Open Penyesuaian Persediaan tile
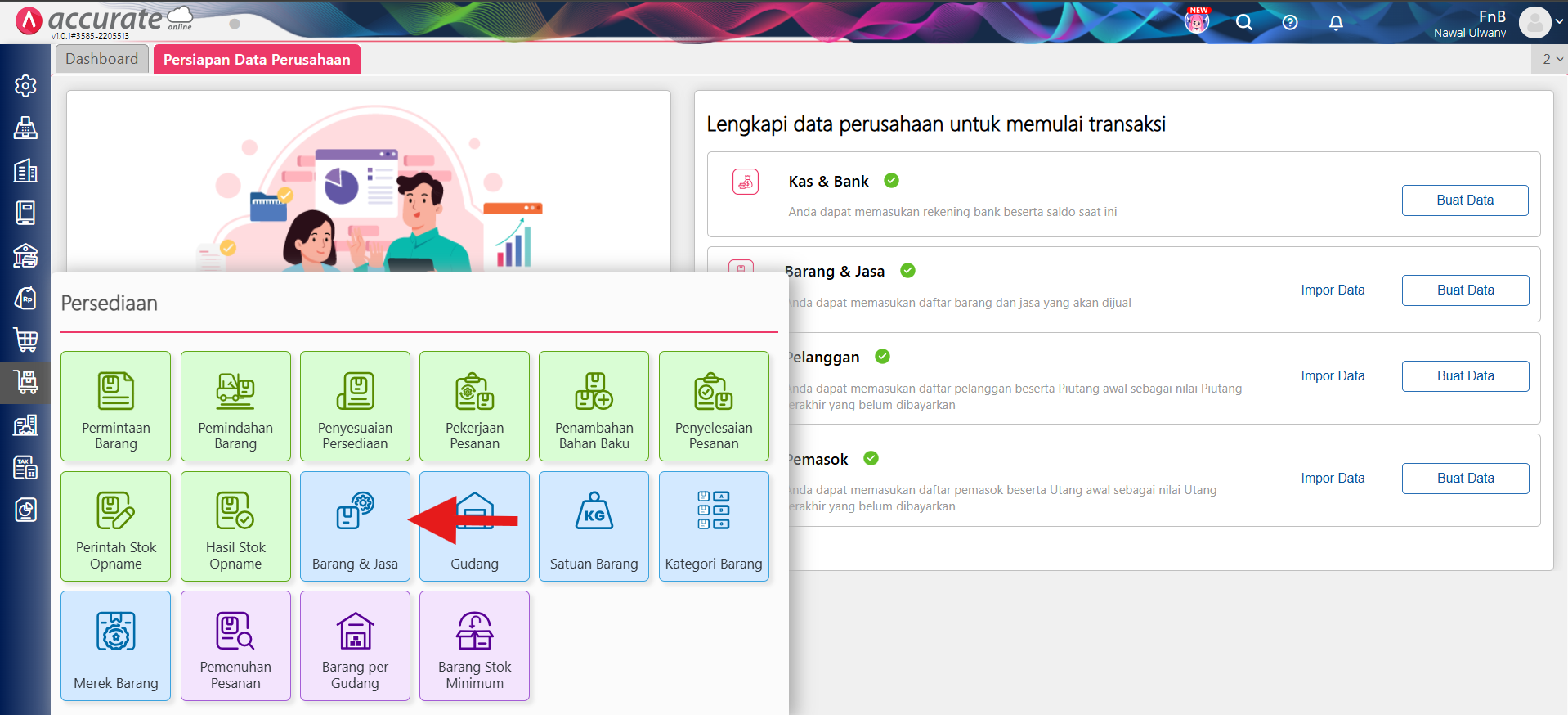The height and width of the screenshot is (715, 1568). pyautogui.click(x=355, y=406)
